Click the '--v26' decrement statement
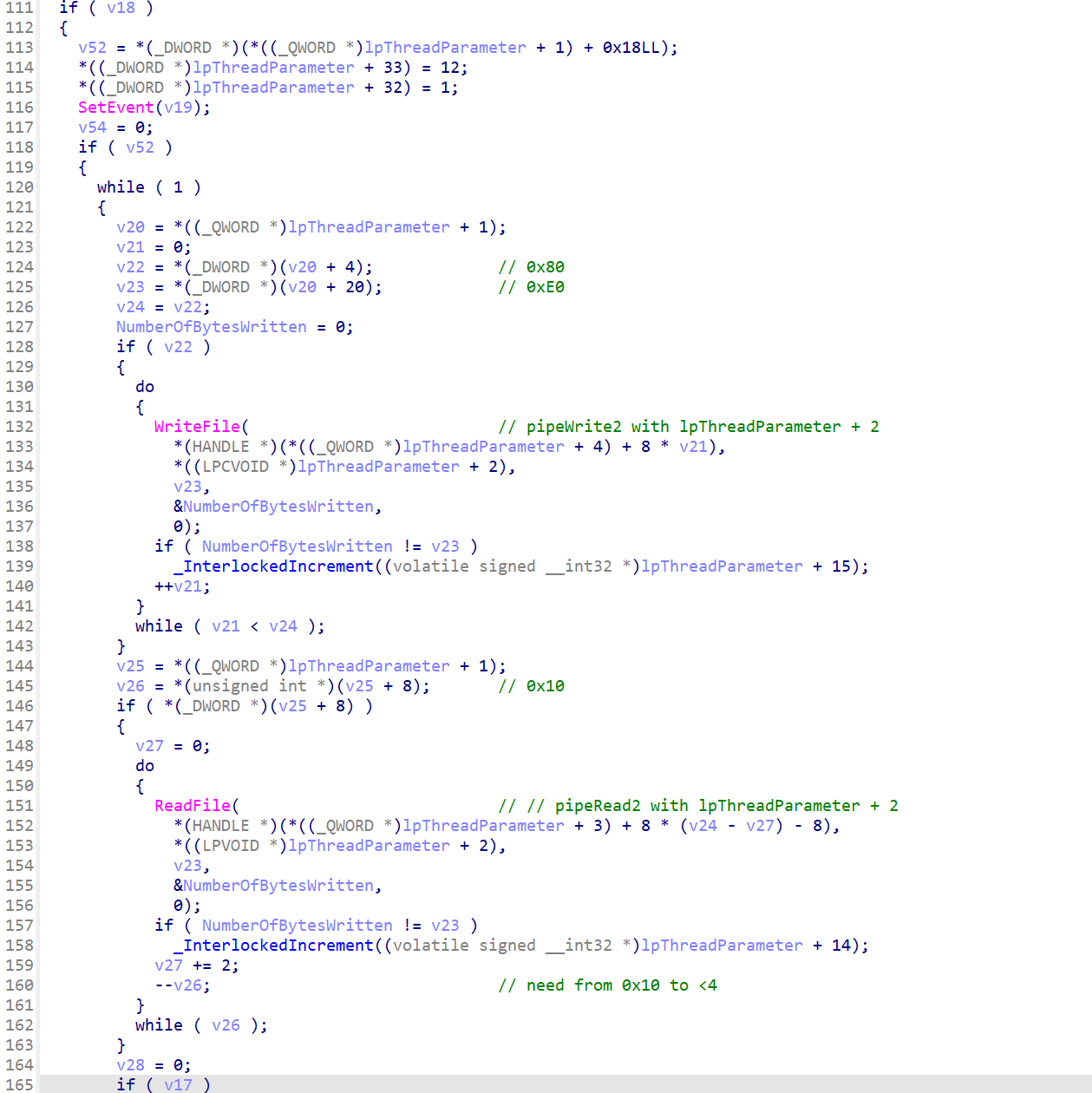This screenshot has height=1093, width=1092. pos(182,985)
